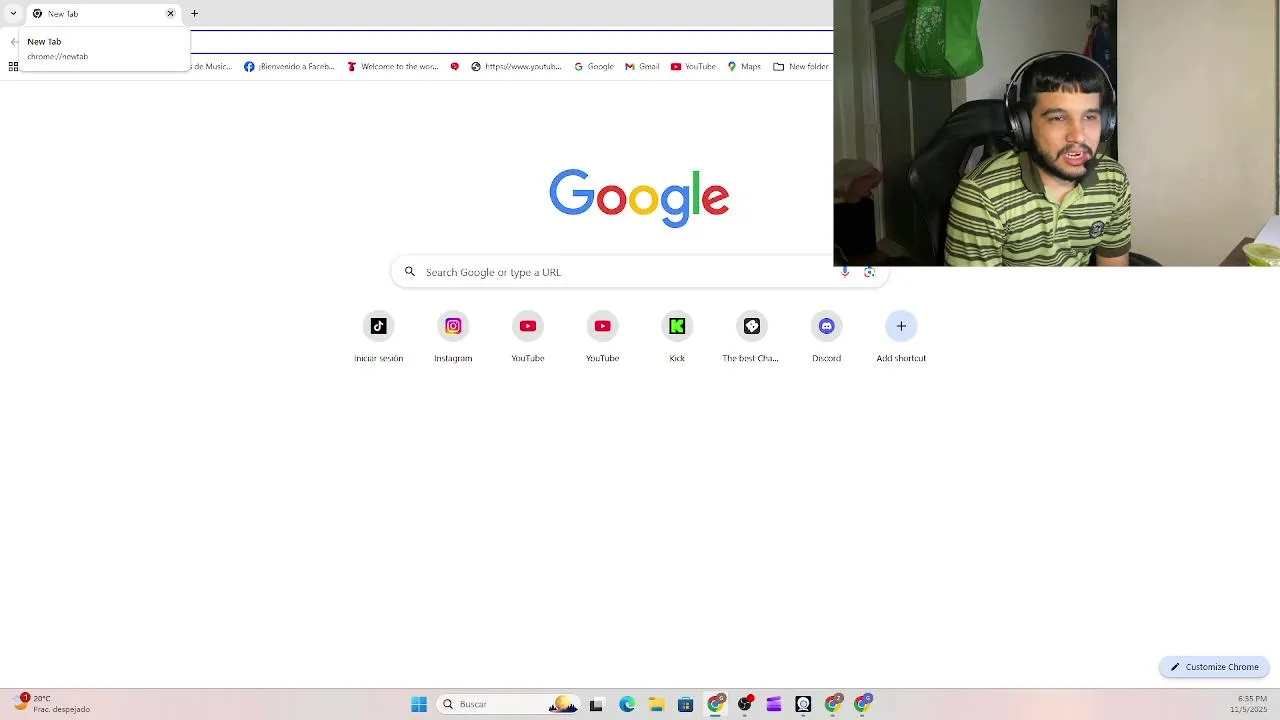Open the Google bookmark
The image size is (1280, 720).
tap(594, 67)
